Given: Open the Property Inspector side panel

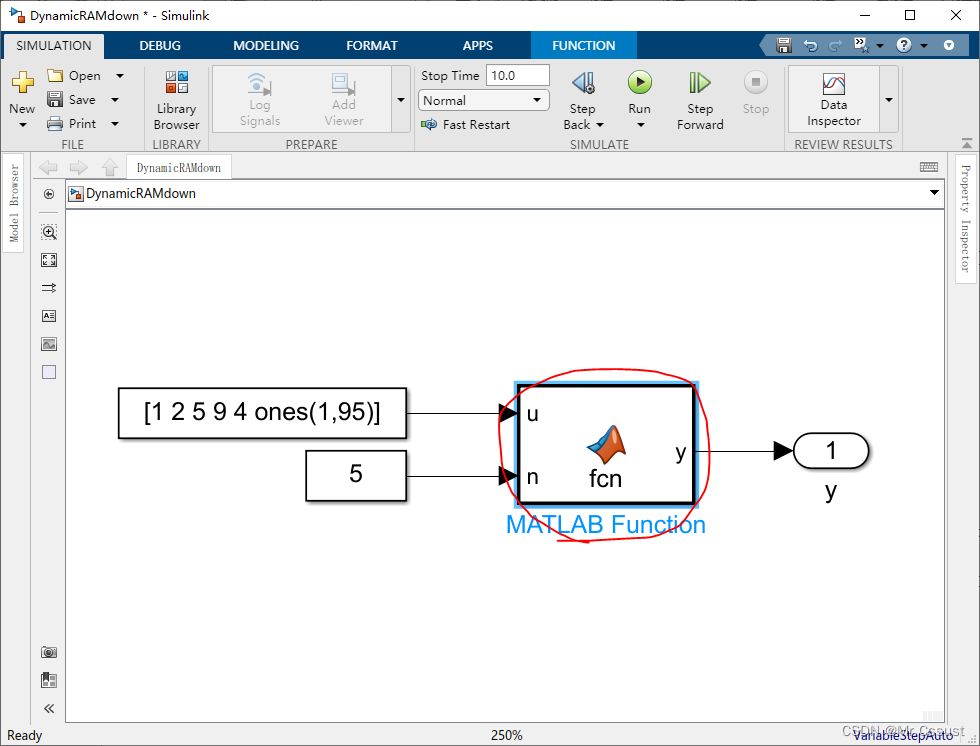Looking at the screenshot, I should (966, 219).
